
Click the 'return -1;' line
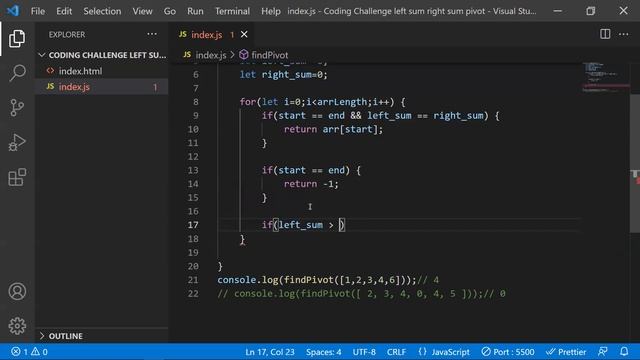tap(311, 184)
